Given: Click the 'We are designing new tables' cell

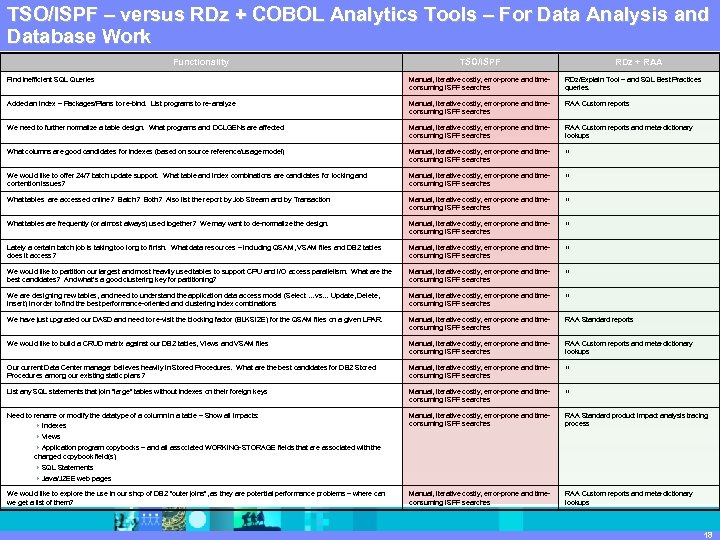Looking at the screenshot, I should pyautogui.click(x=201, y=299).
